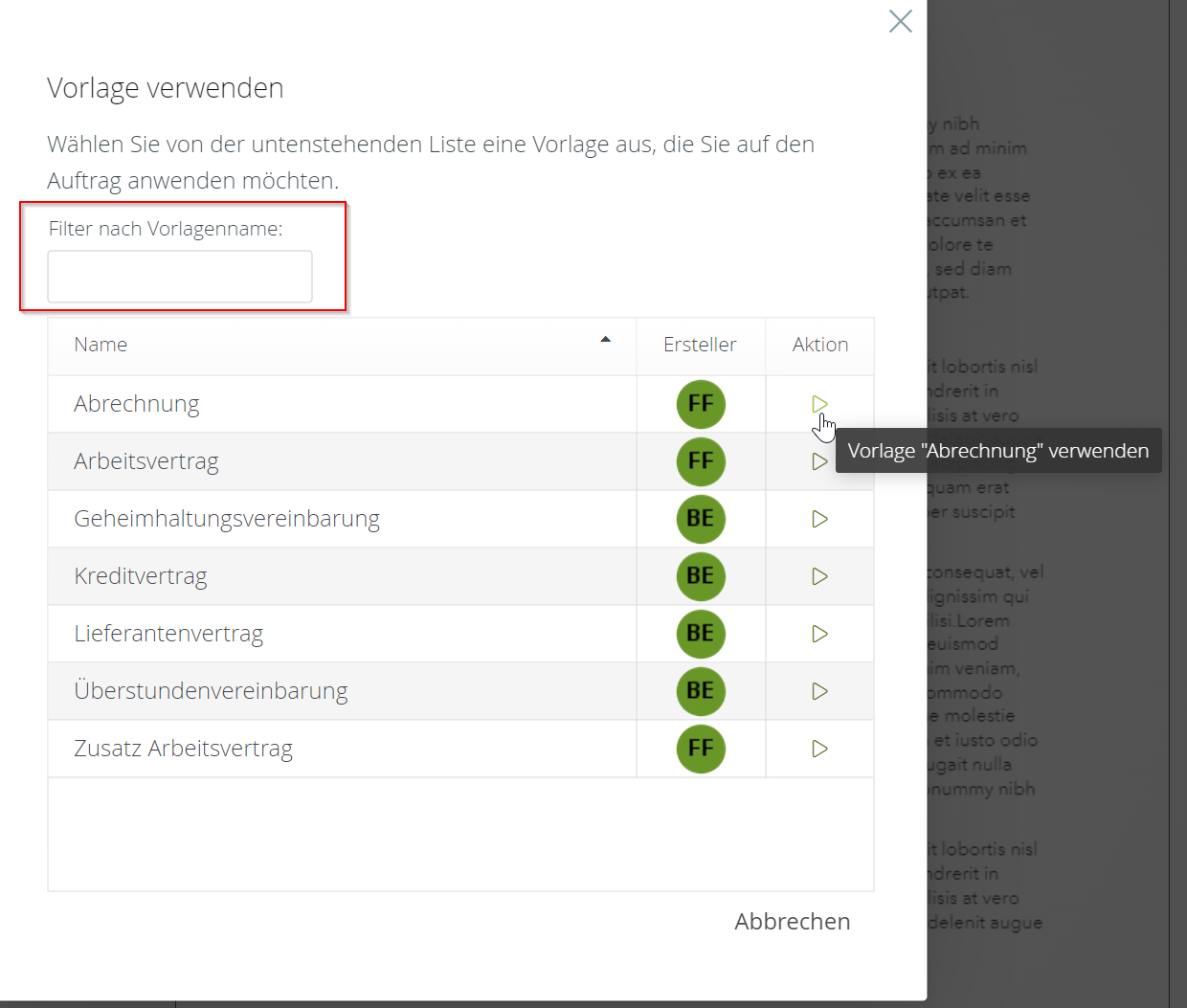Screen dimensions: 1187x1008
Task: Click "Abbrechen" to cancel the dialog
Action: coord(792,921)
